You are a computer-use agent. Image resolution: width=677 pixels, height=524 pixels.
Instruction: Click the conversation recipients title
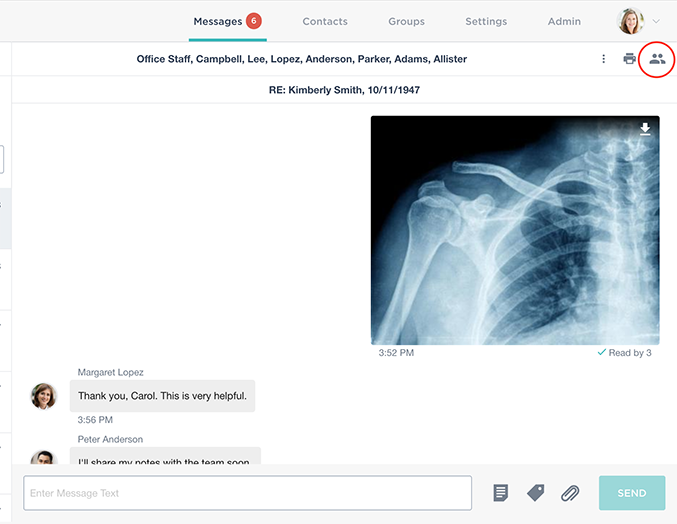(302, 59)
